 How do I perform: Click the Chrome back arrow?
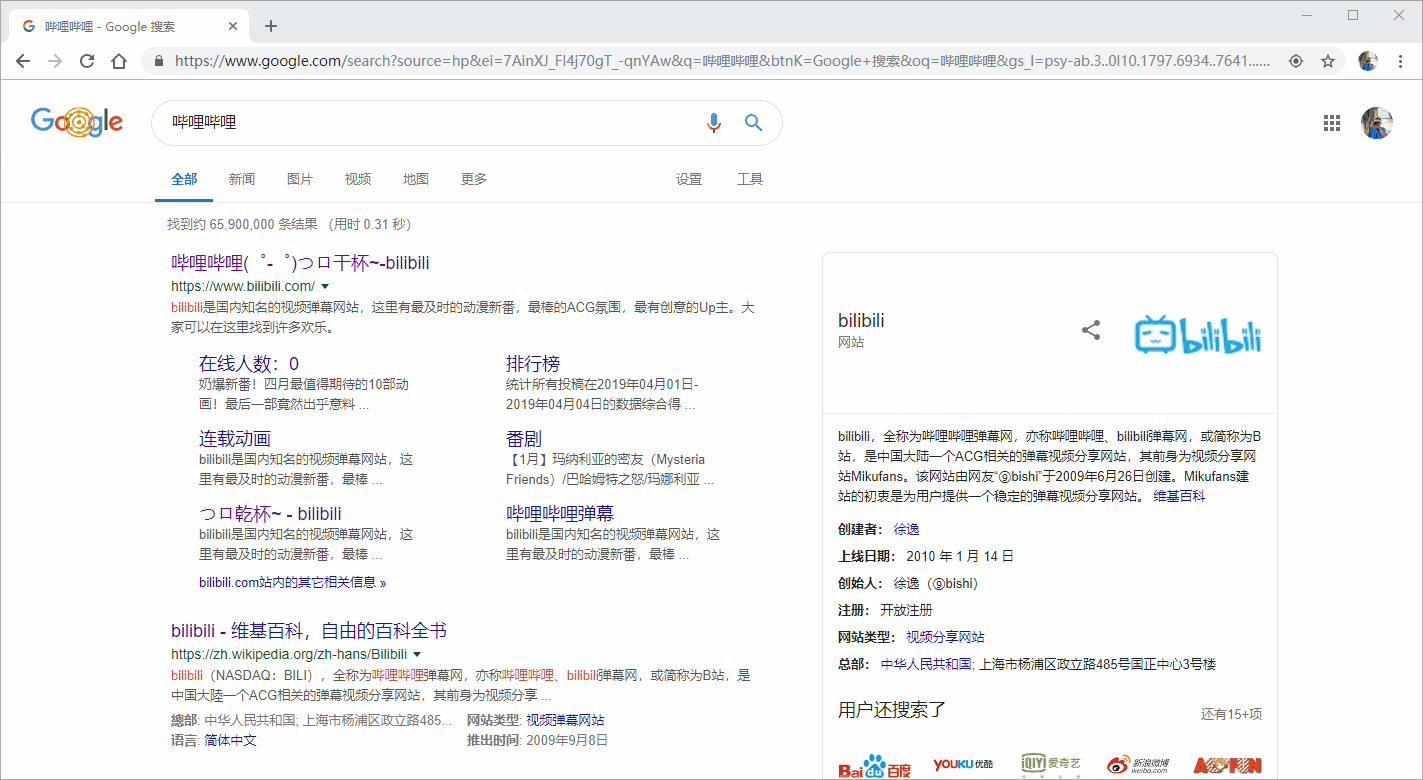(23, 61)
